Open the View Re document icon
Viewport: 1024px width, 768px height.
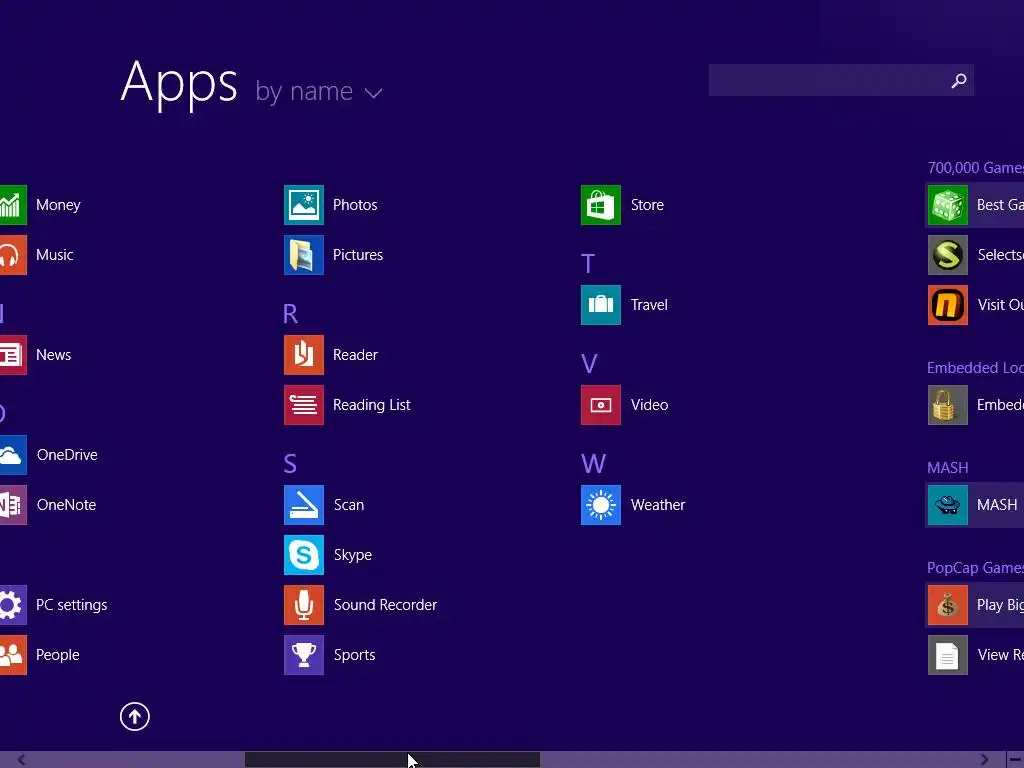point(948,655)
